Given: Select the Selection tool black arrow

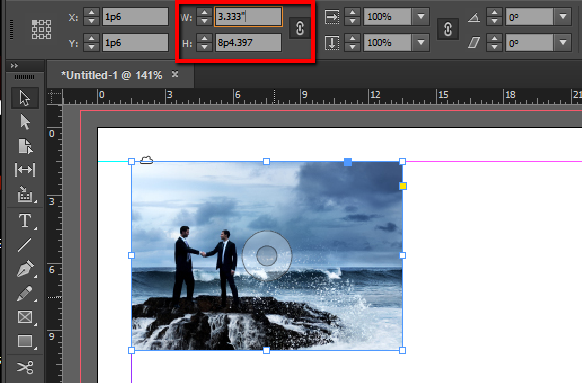Looking at the screenshot, I should pos(24,98).
